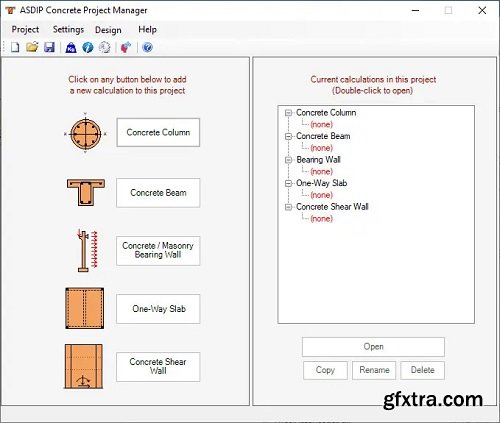The height and width of the screenshot is (423, 500).
Task: Select the Concrete Beam tree label
Action: 323,136
